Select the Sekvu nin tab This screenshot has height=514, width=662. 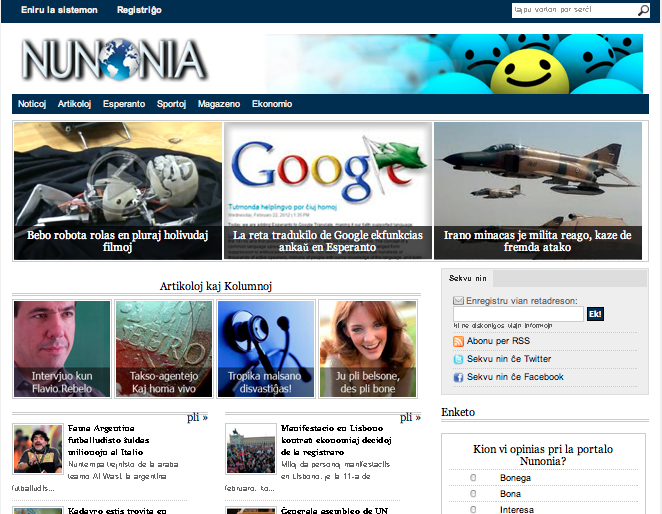(x=467, y=278)
